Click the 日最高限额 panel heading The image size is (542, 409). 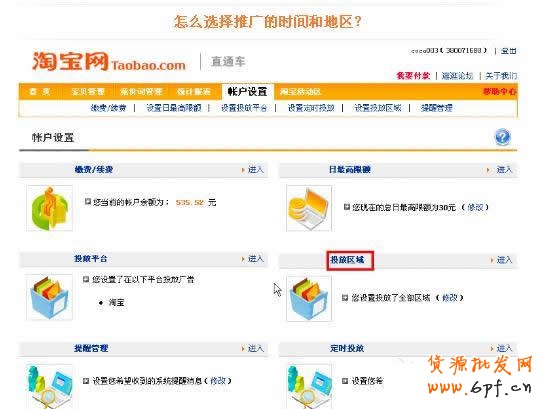coord(349,169)
